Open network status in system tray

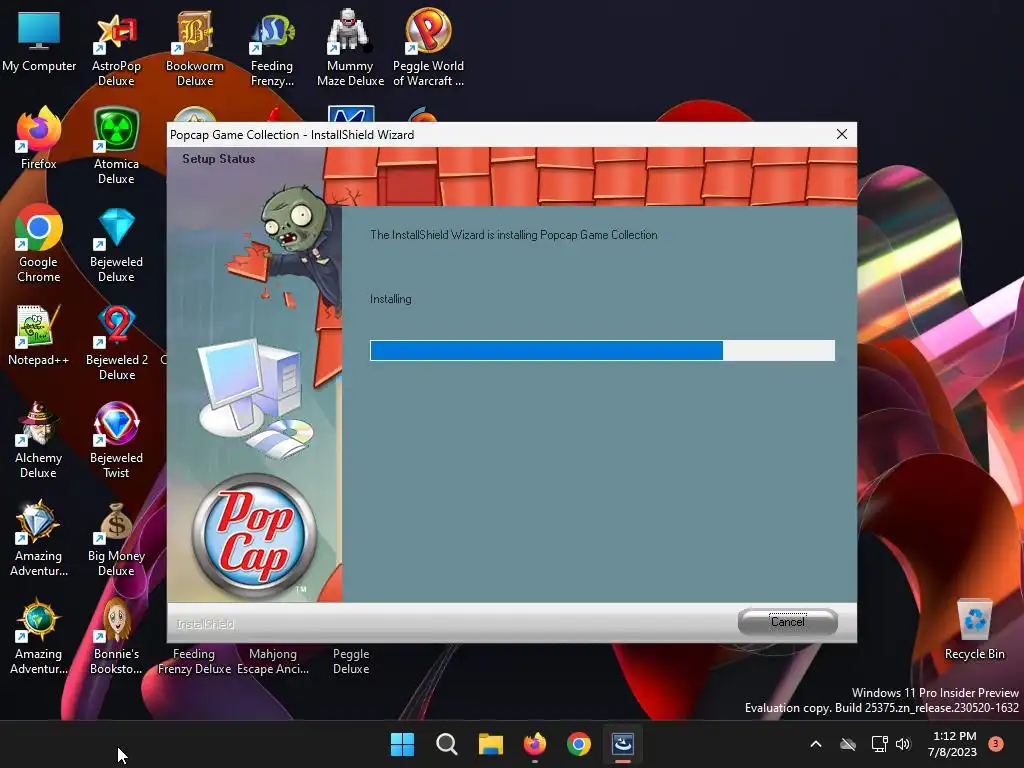click(880, 744)
